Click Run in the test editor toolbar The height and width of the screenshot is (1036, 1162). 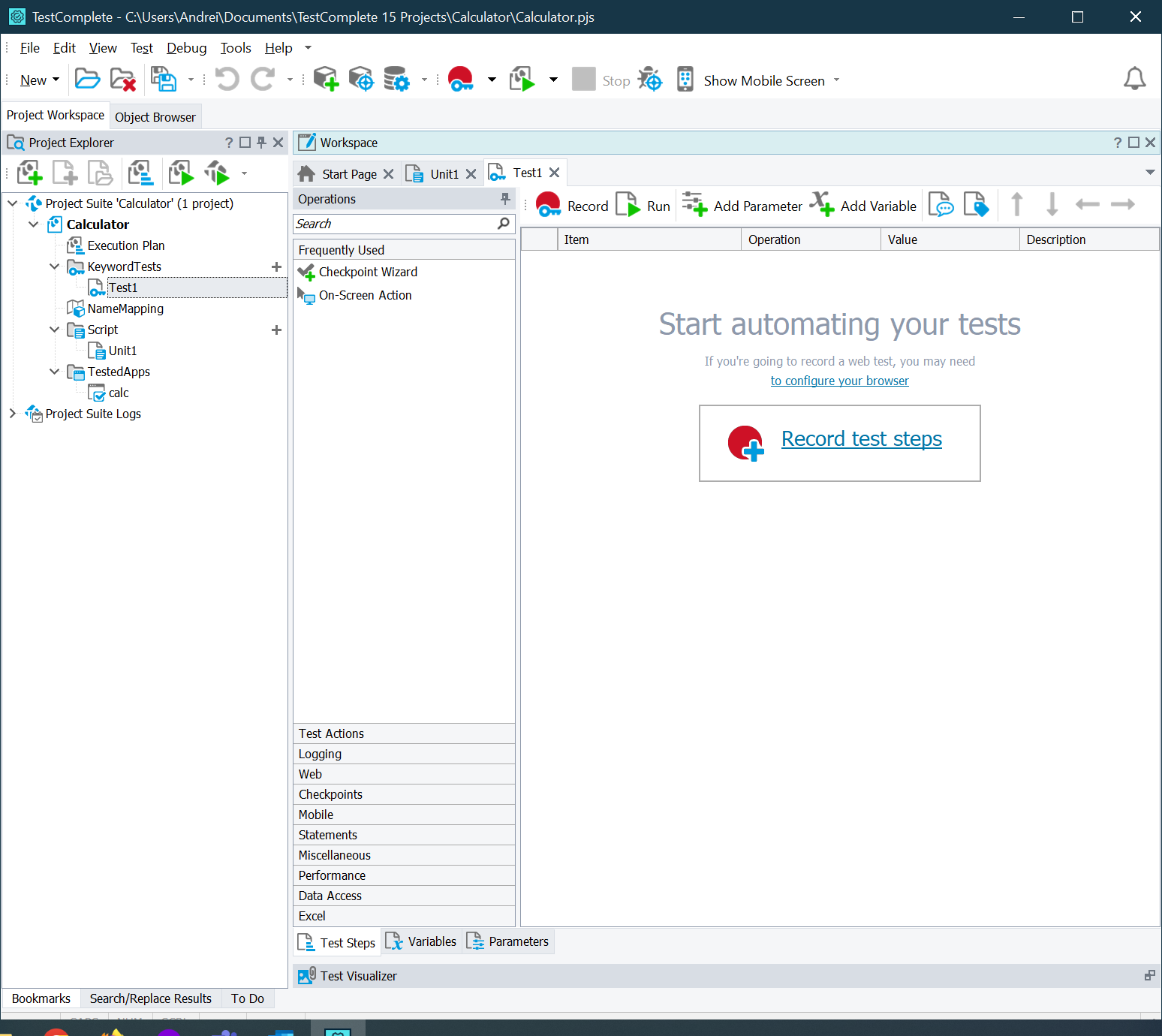click(x=643, y=205)
